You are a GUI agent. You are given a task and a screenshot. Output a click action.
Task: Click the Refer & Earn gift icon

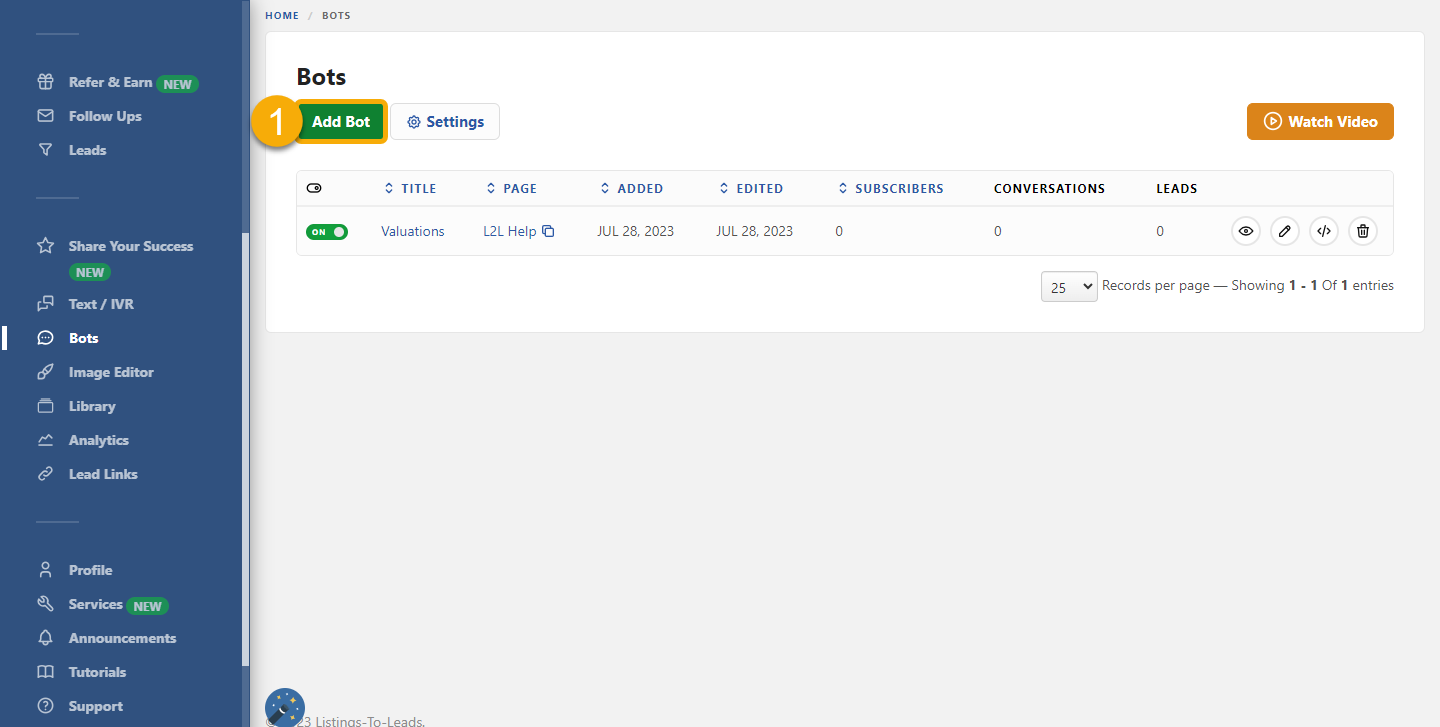tap(45, 82)
